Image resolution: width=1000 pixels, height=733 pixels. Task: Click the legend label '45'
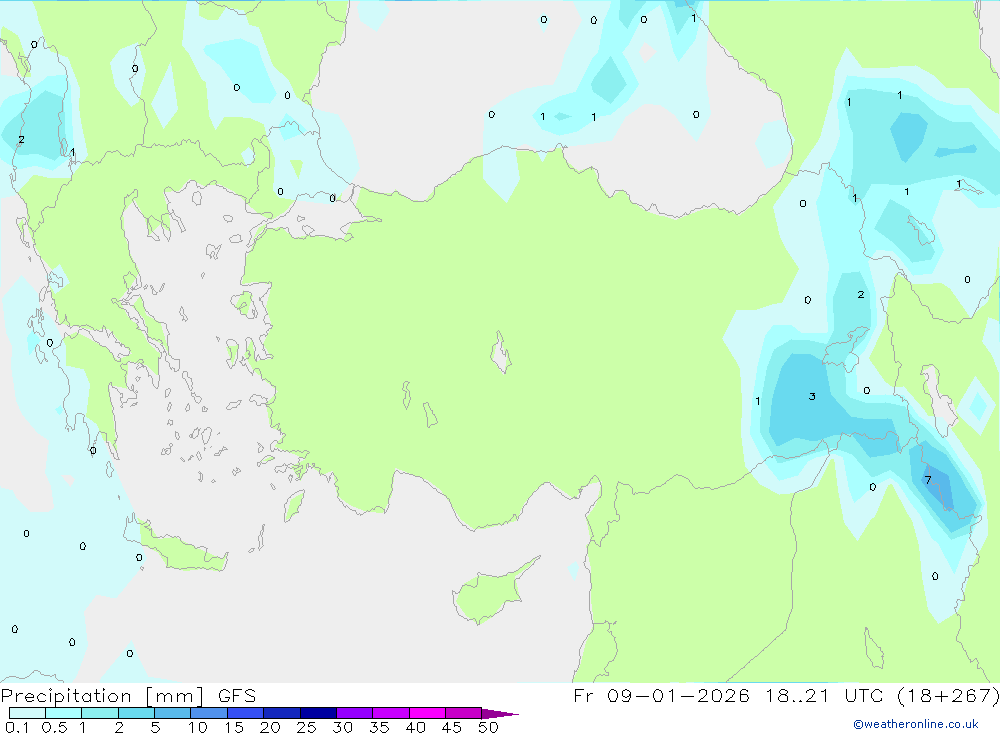coord(452,727)
